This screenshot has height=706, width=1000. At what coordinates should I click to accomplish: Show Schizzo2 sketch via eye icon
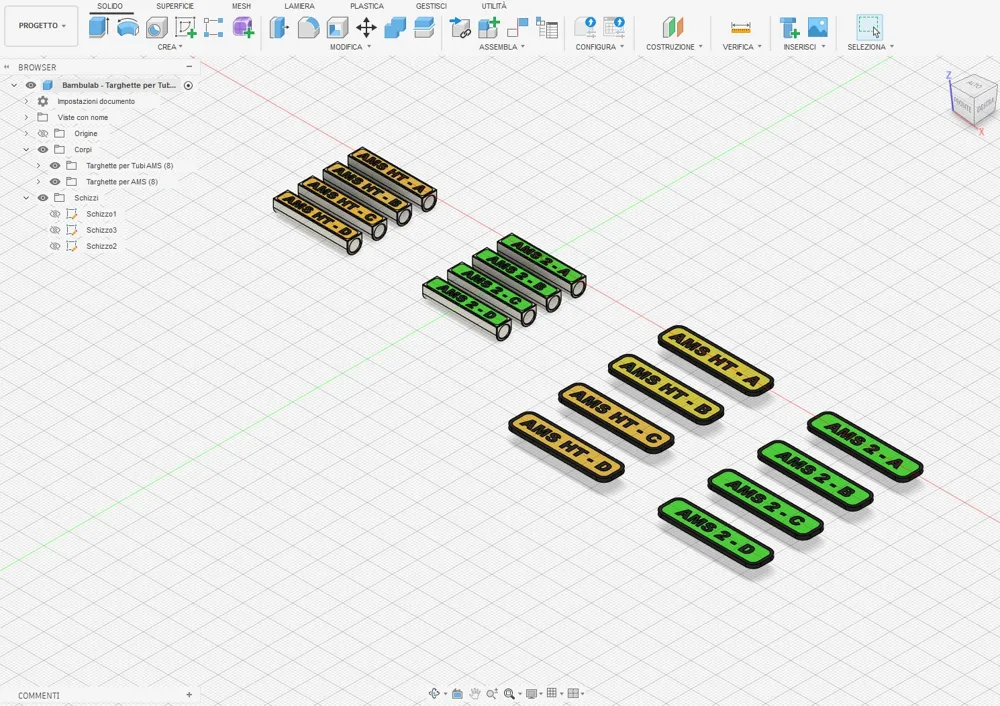pos(55,246)
